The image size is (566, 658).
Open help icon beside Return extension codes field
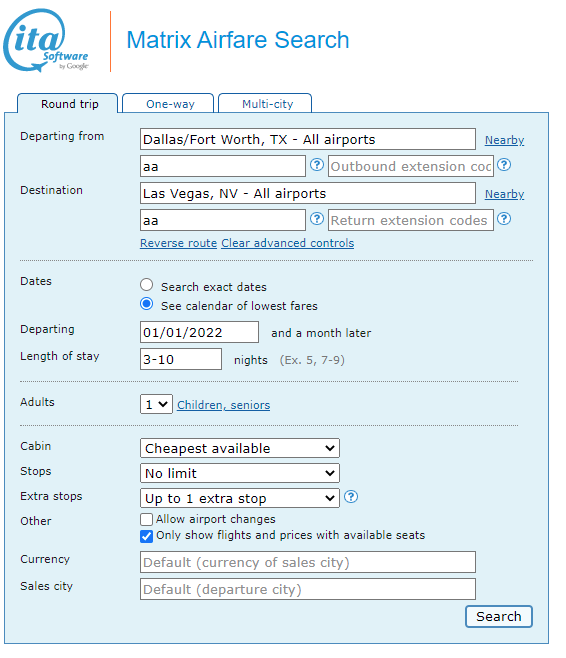504,219
